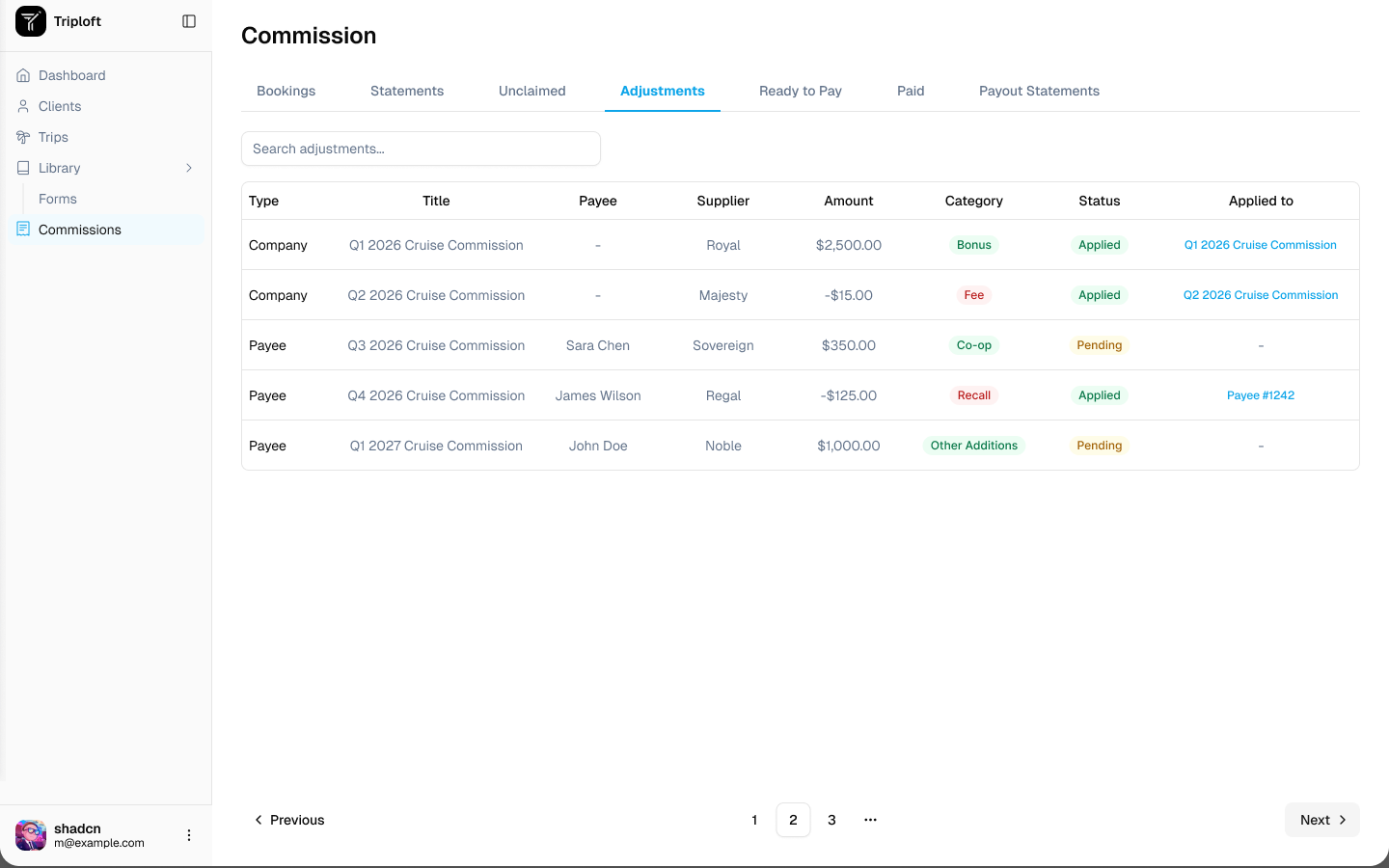1389x868 pixels.
Task: Click the Trips palm tree icon
Action: coord(23,137)
